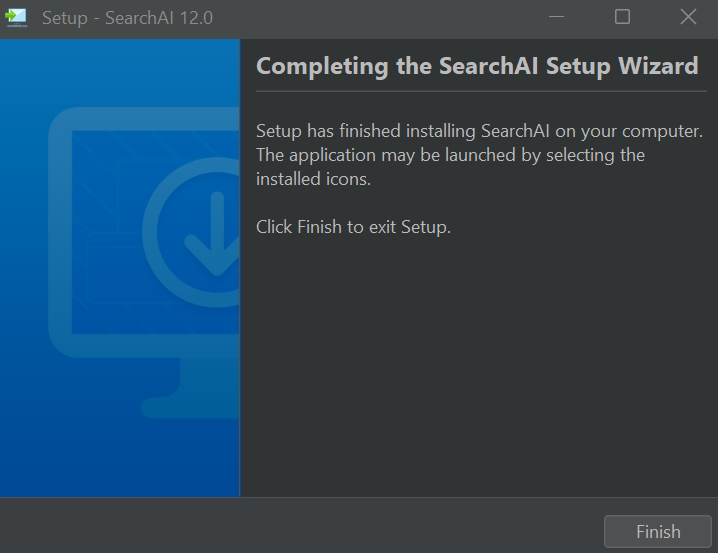The height and width of the screenshot is (553, 718).
Task: Click the "Click Finish to exit Setup." text
Action: [x=354, y=227]
